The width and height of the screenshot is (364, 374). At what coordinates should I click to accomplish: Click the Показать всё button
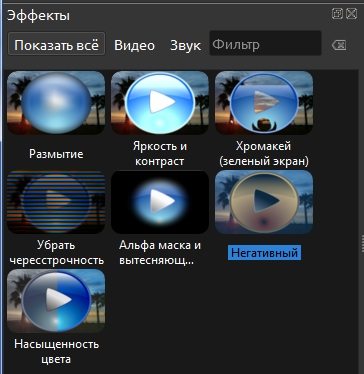point(56,44)
